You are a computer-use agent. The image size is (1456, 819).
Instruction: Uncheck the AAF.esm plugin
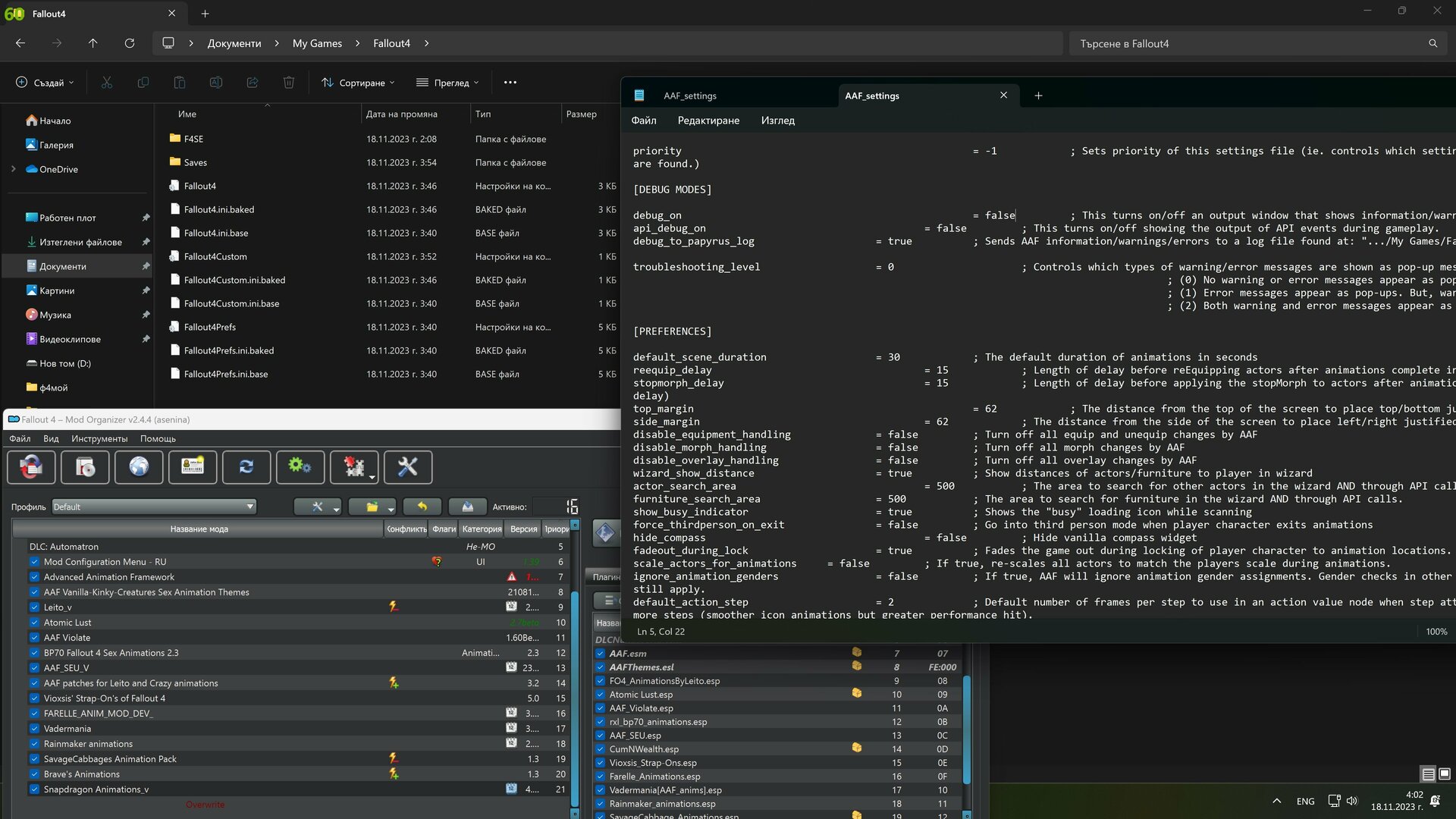(600, 653)
